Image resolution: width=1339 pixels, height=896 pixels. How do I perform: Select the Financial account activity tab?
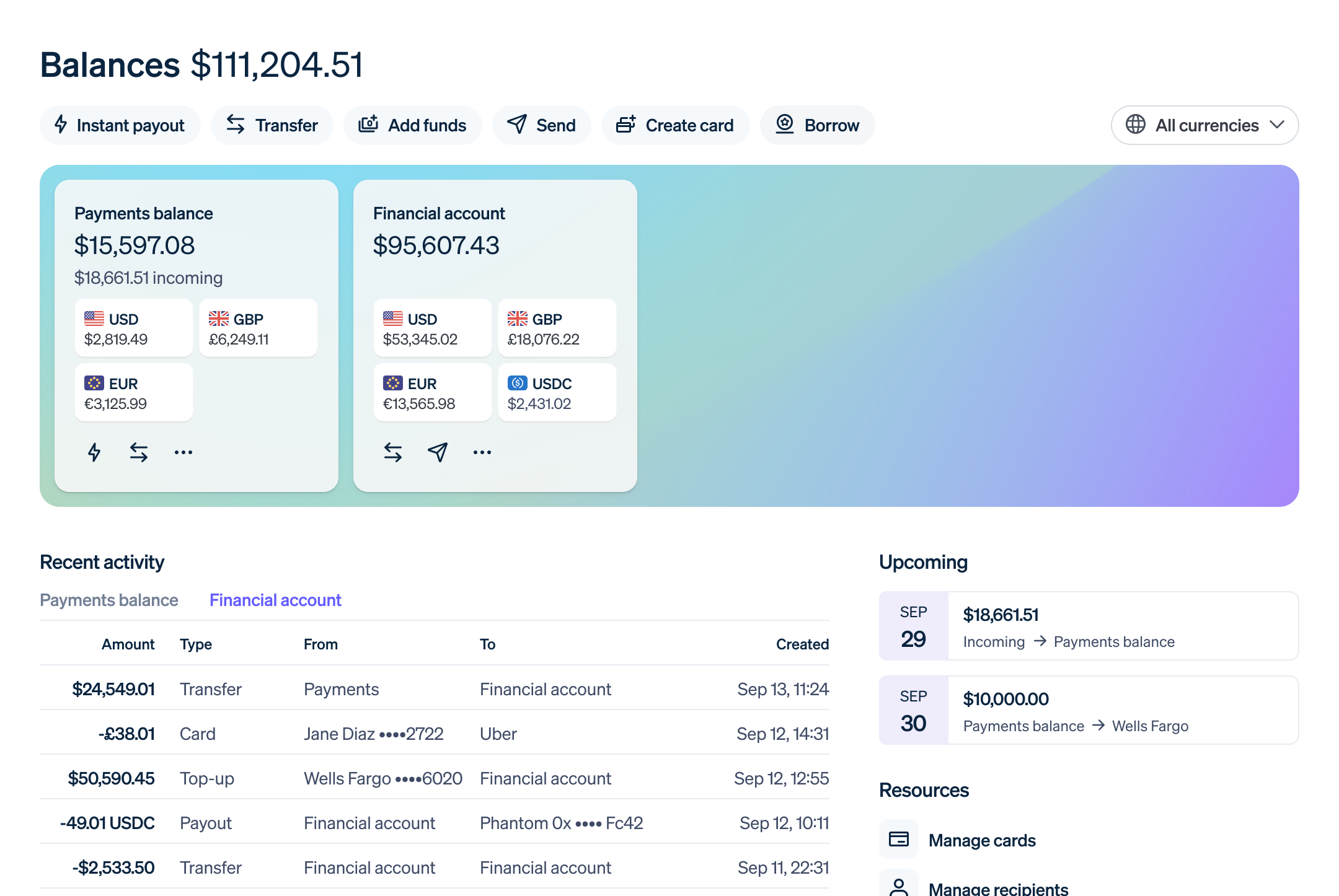click(275, 599)
